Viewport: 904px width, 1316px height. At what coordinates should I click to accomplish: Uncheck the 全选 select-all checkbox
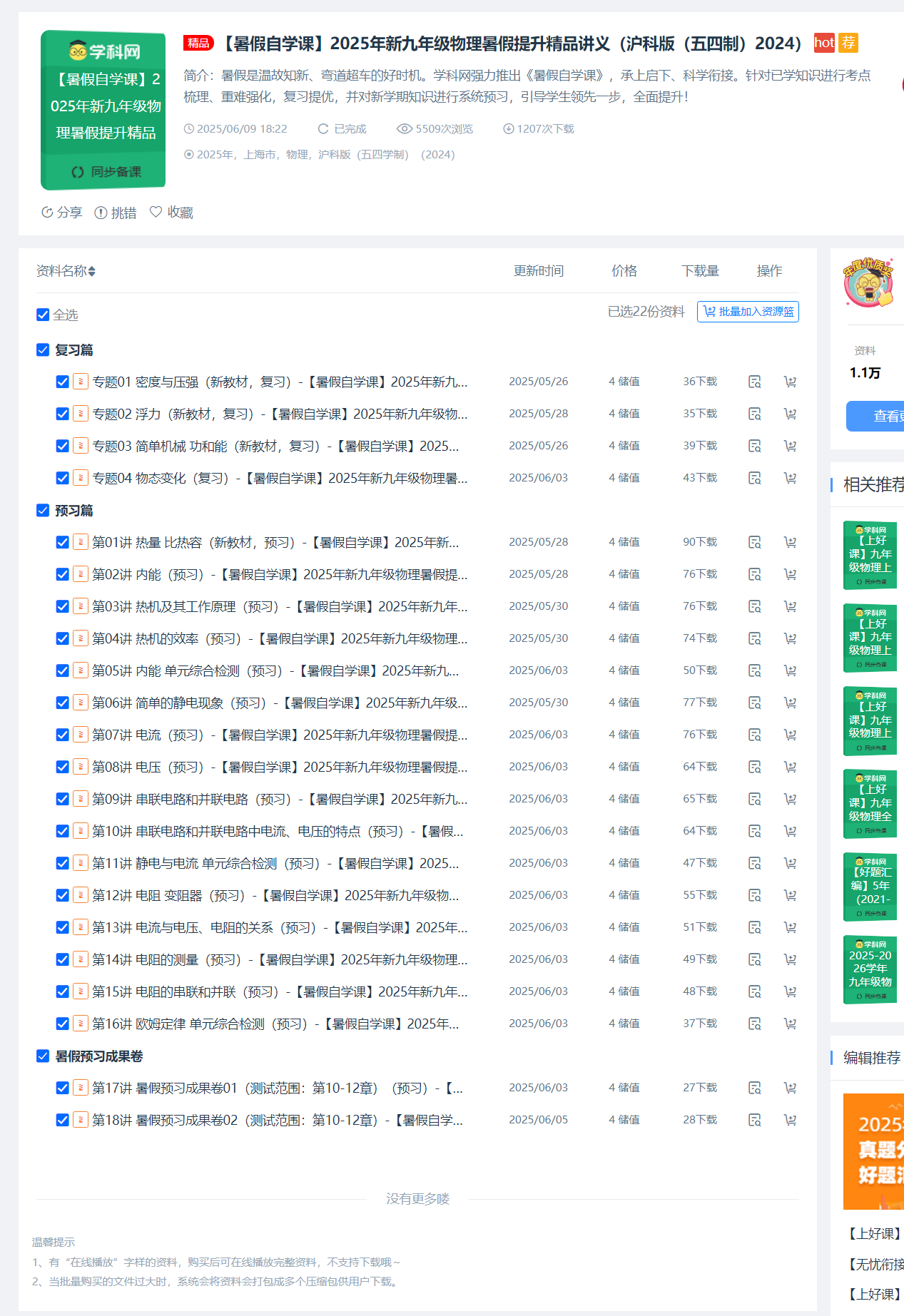tap(43, 315)
